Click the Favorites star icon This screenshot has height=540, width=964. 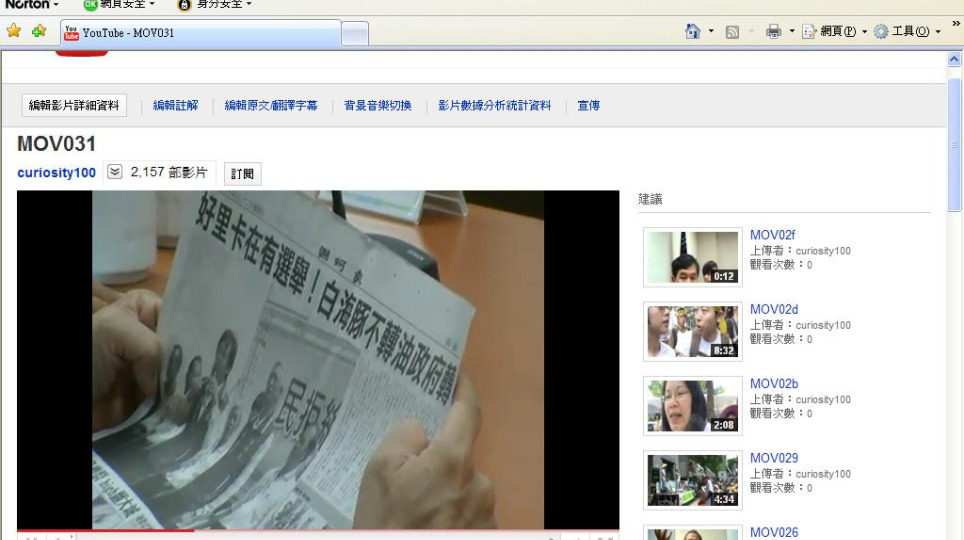pos(14,32)
